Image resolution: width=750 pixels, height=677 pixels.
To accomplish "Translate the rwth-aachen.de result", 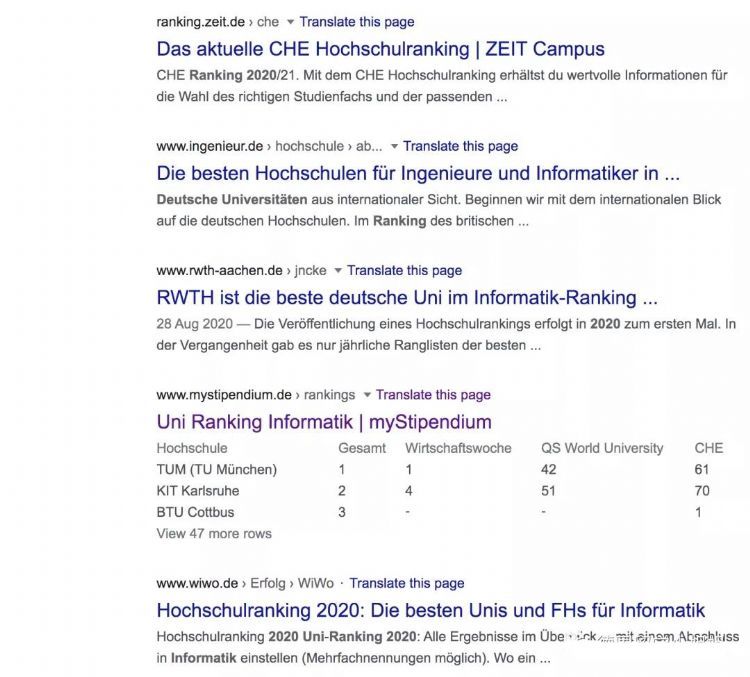I will tap(405, 271).
